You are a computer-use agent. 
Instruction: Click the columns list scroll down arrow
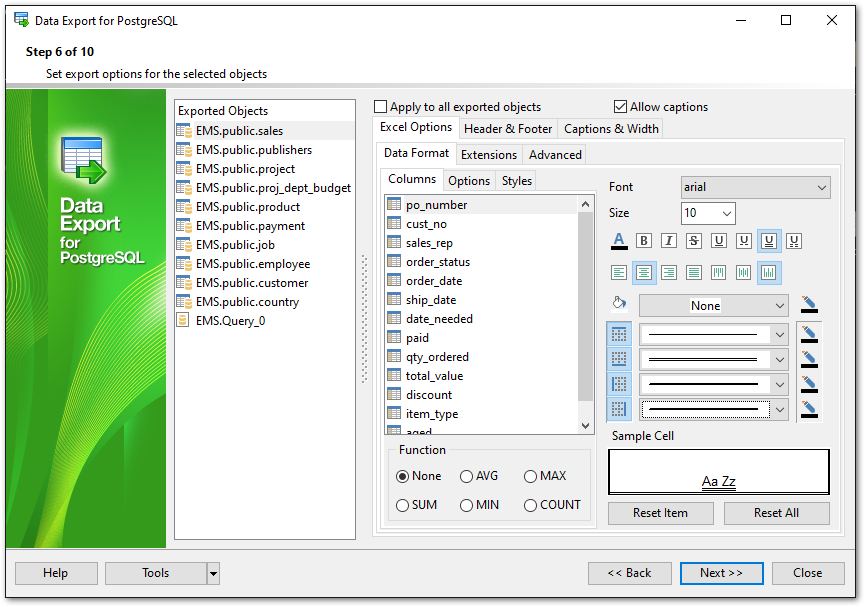click(585, 426)
